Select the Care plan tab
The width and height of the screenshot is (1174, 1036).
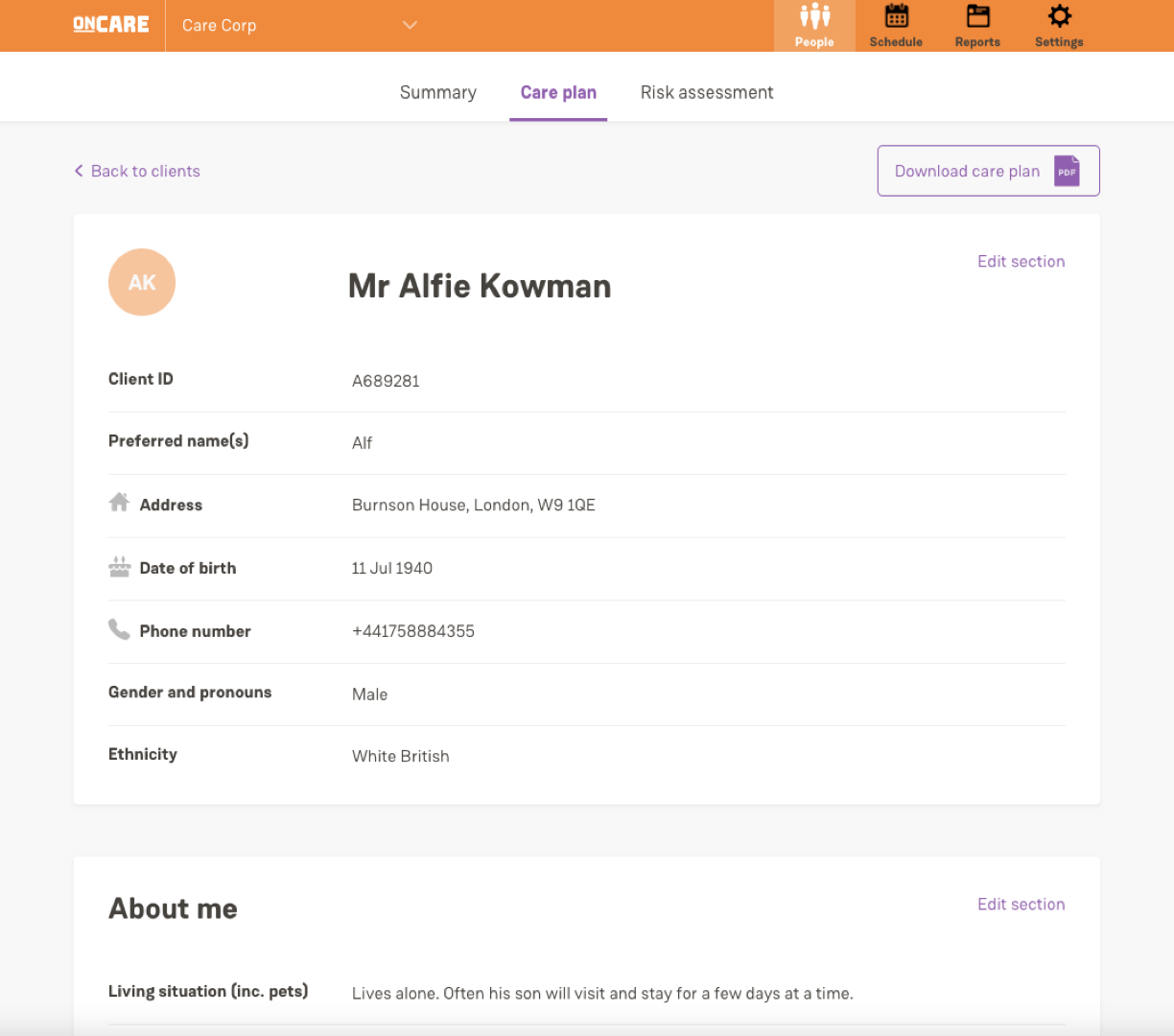click(558, 92)
